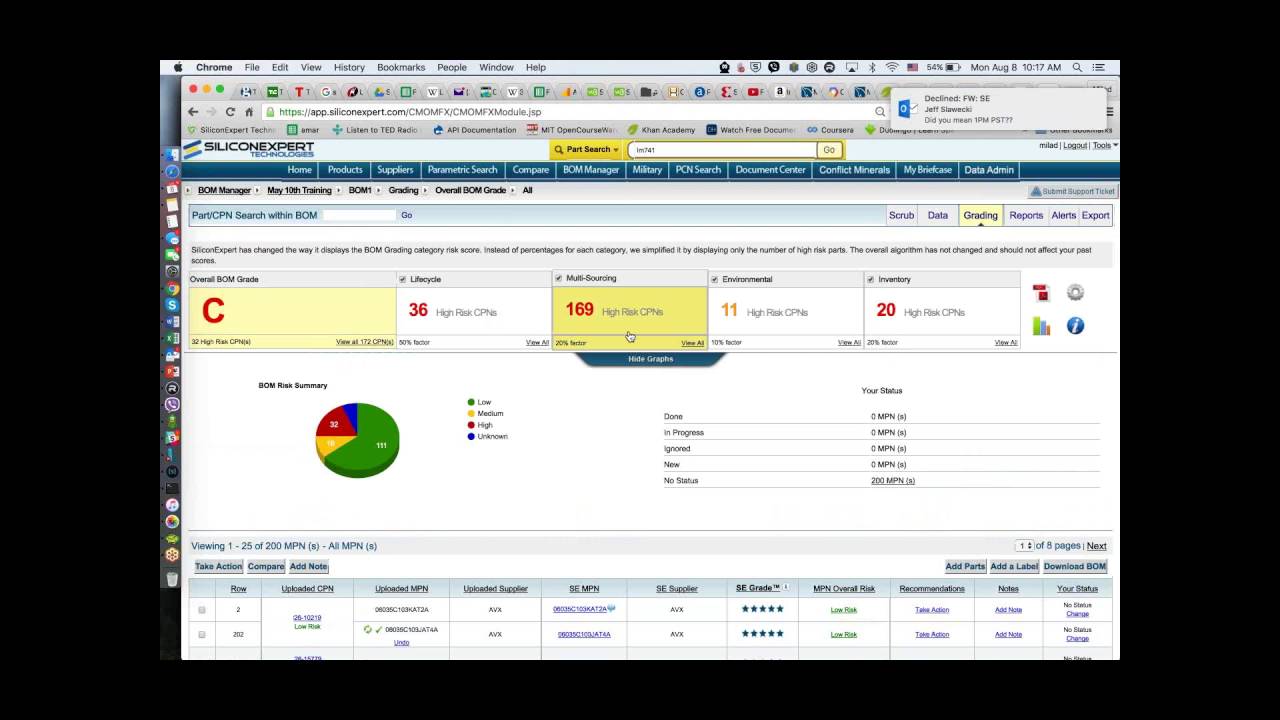The image size is (1280, 720).
Task: Click the comment icon beside 06035C103KAT2A
Action: 611,609
